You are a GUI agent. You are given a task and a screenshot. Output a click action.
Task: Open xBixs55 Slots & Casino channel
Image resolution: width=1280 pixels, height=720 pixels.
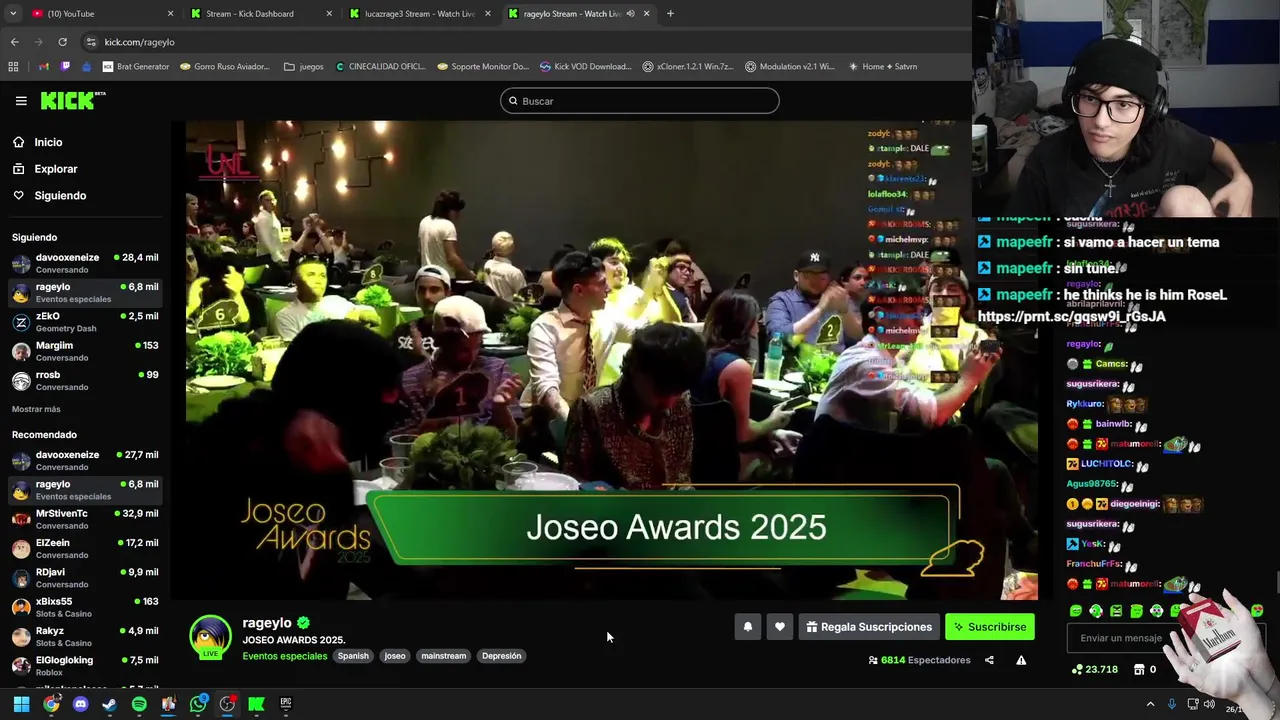click(85, 607)
